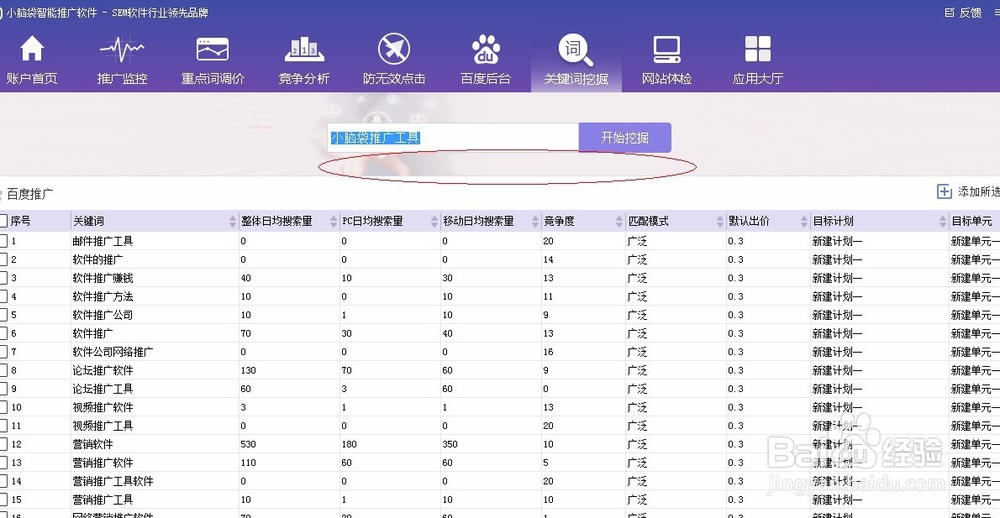The height and width of the screenshot is (518, 1000).
Task: Open 推广监控 pulse monitor icon
Action: [122, 50]
